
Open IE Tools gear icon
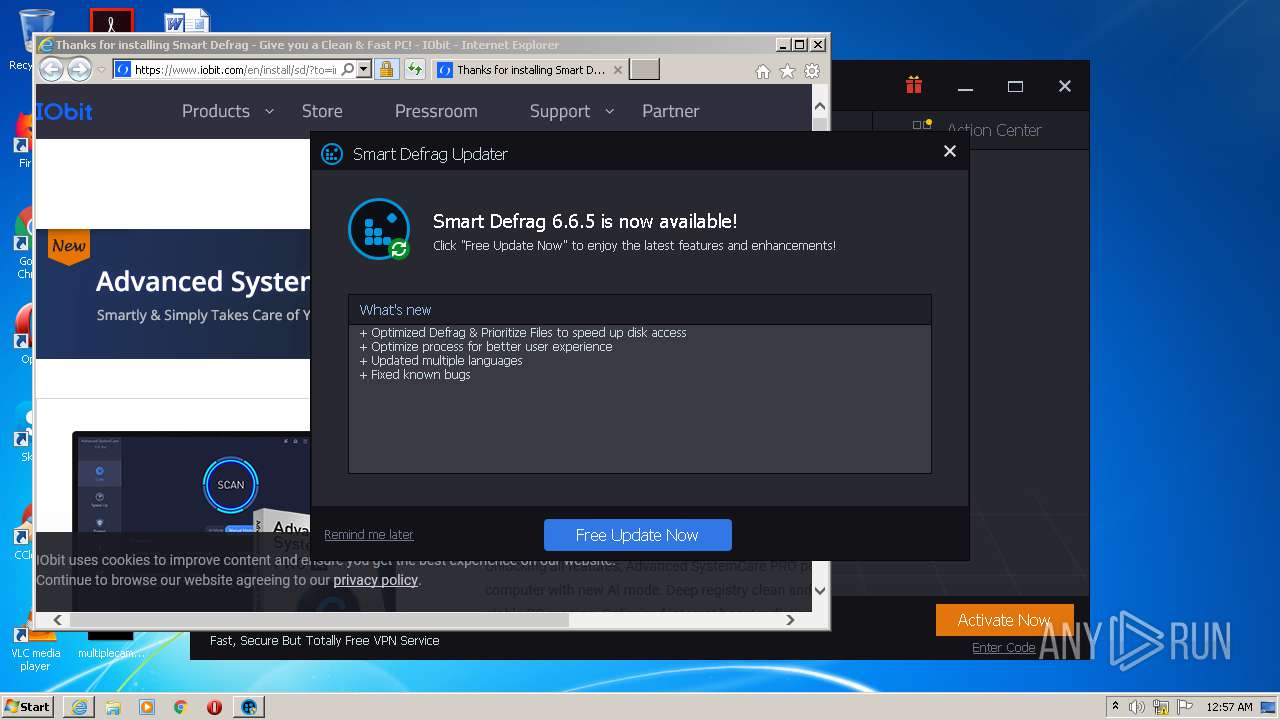812,71
